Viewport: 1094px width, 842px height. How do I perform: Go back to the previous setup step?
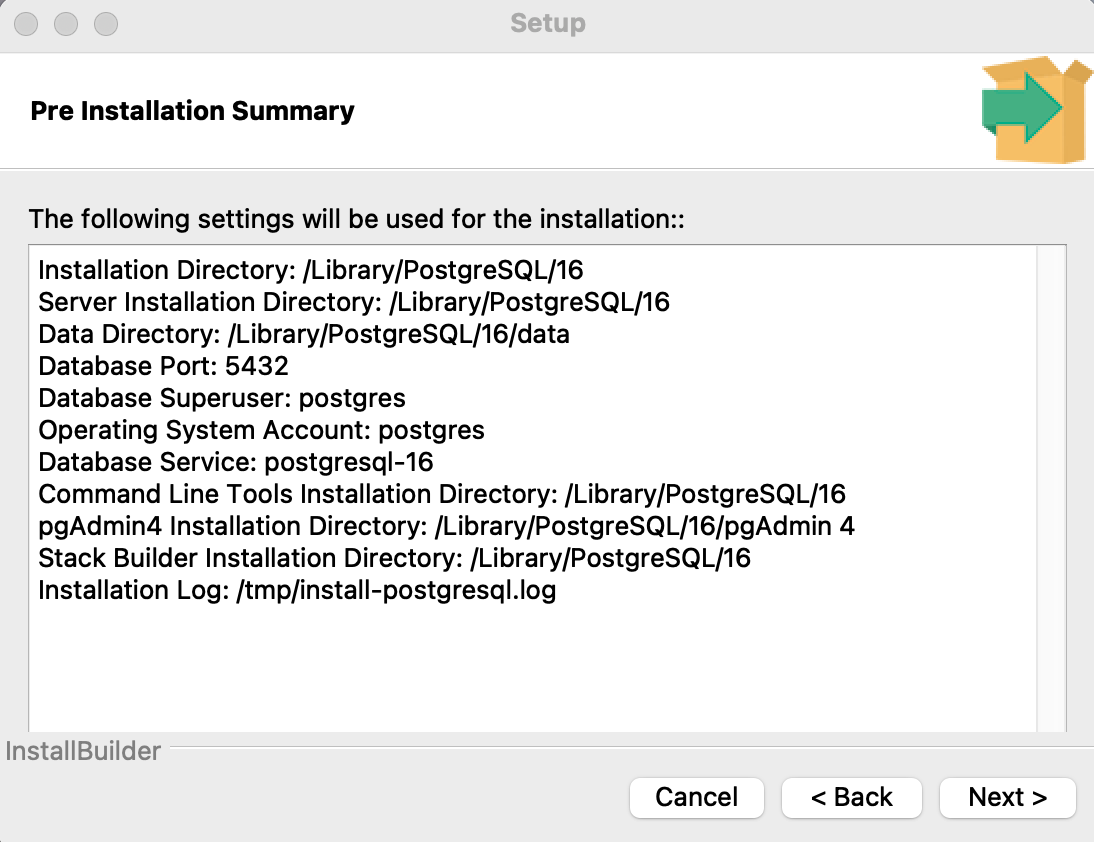[851, 797]
